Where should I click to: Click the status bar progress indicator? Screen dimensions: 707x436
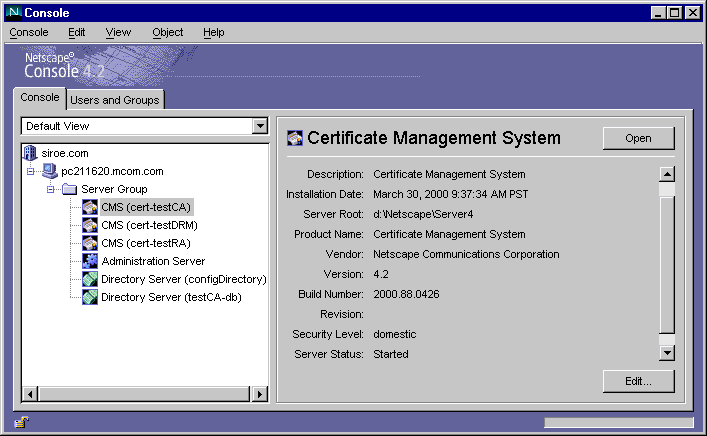[619, 422]
